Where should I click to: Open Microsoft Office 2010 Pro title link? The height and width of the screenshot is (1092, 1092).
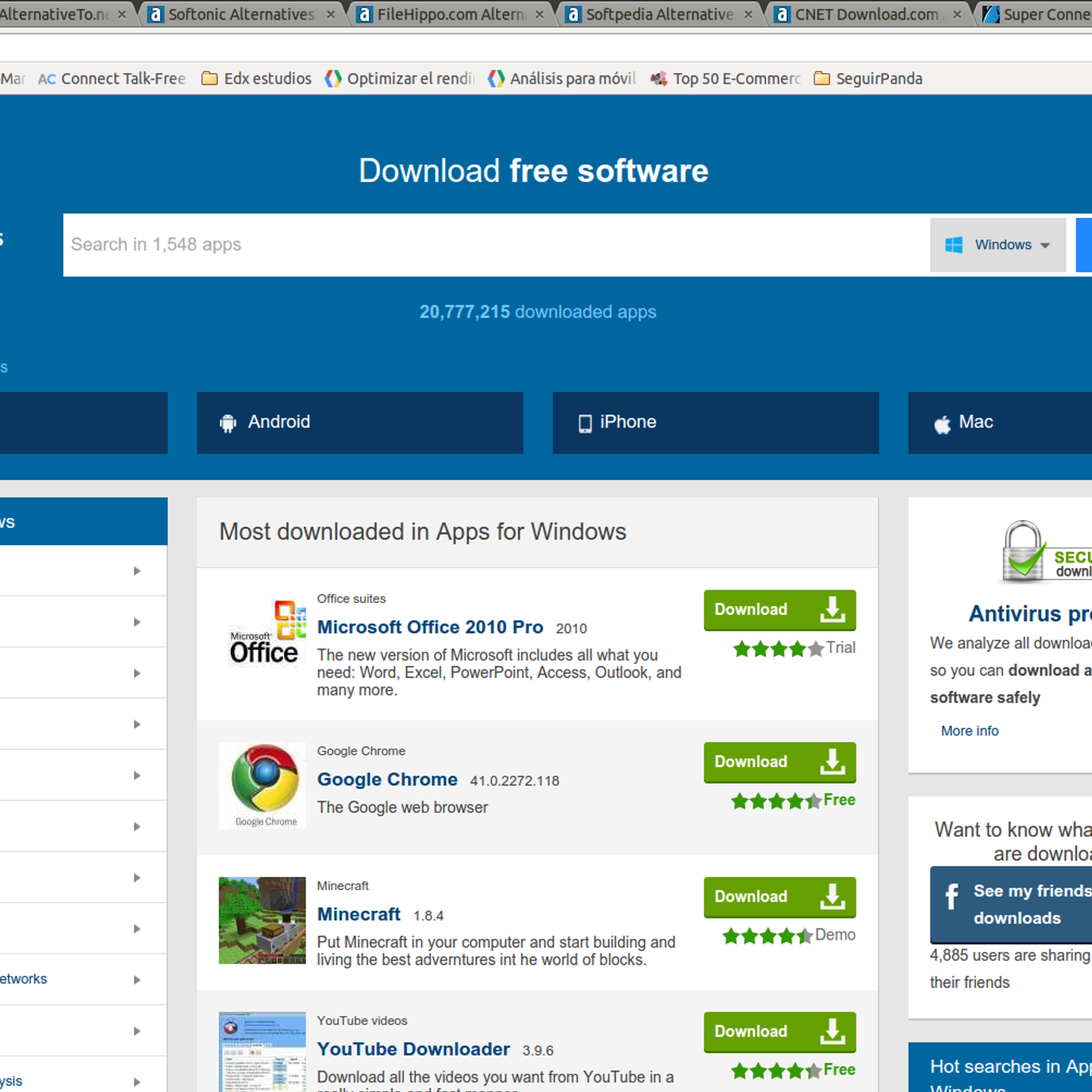coord(430,627)
